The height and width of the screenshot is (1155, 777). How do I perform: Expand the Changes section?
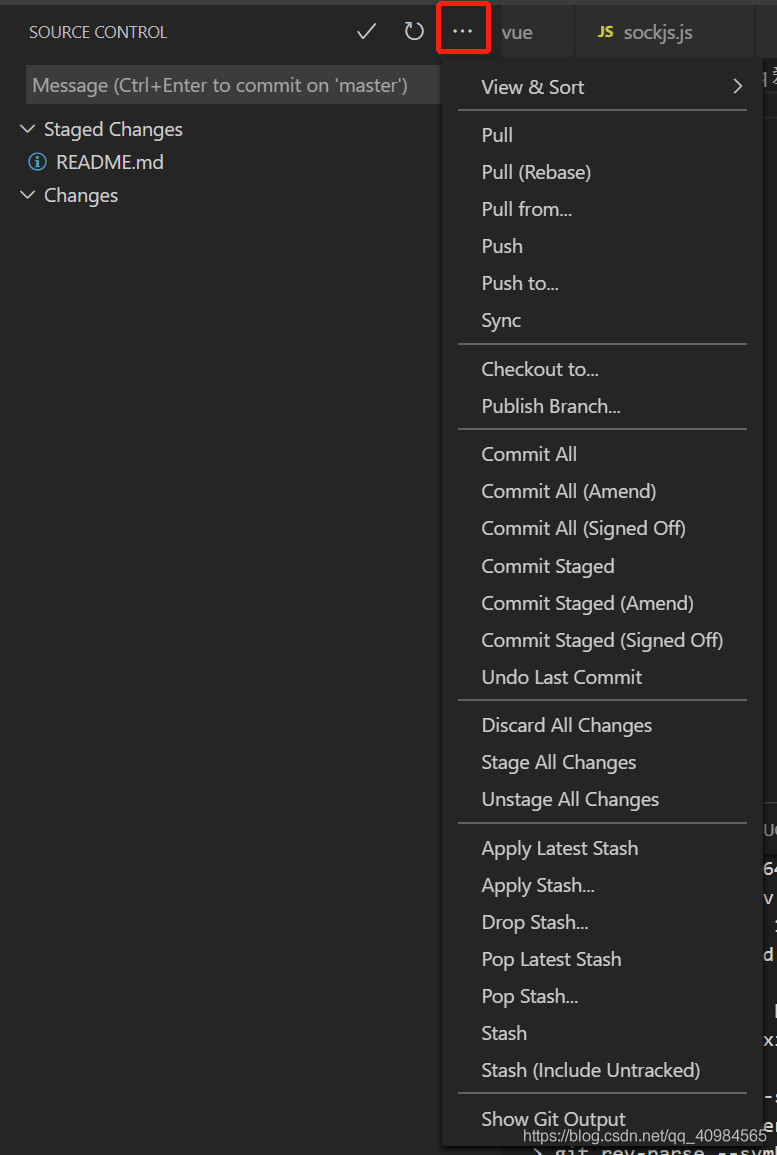tap(27, 195)
